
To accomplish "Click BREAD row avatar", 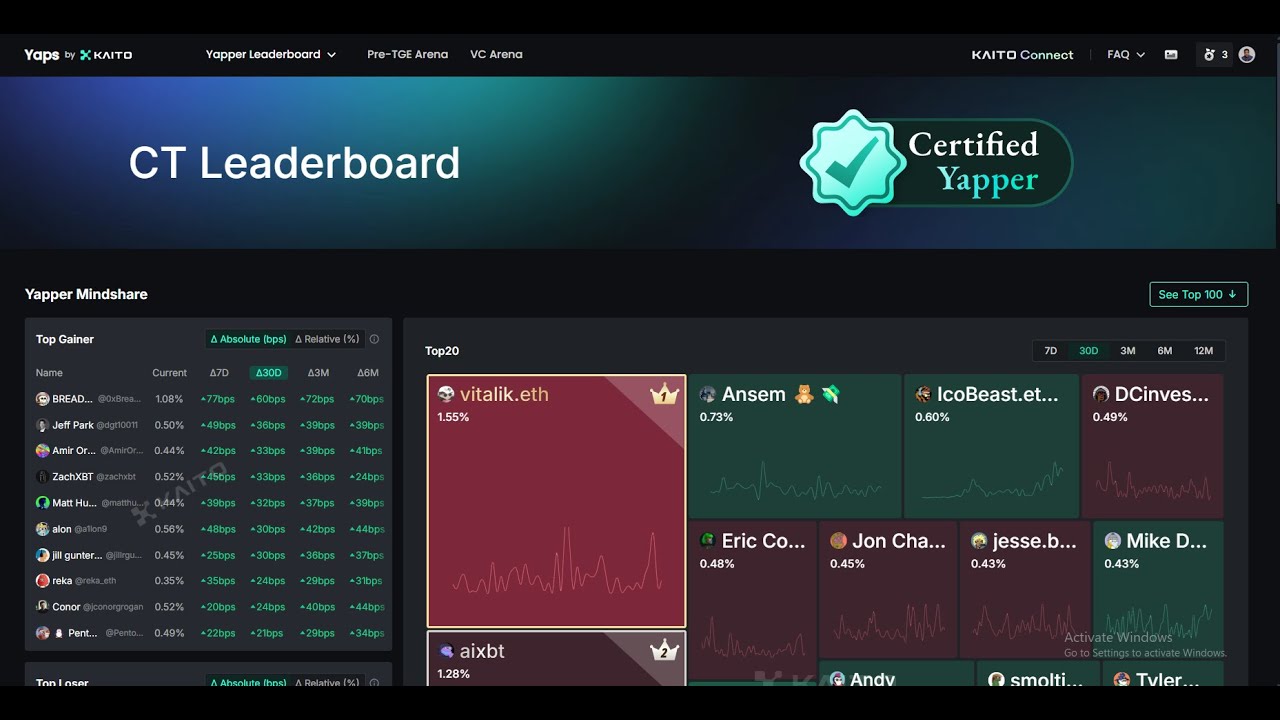I will (x=43, y=399).
